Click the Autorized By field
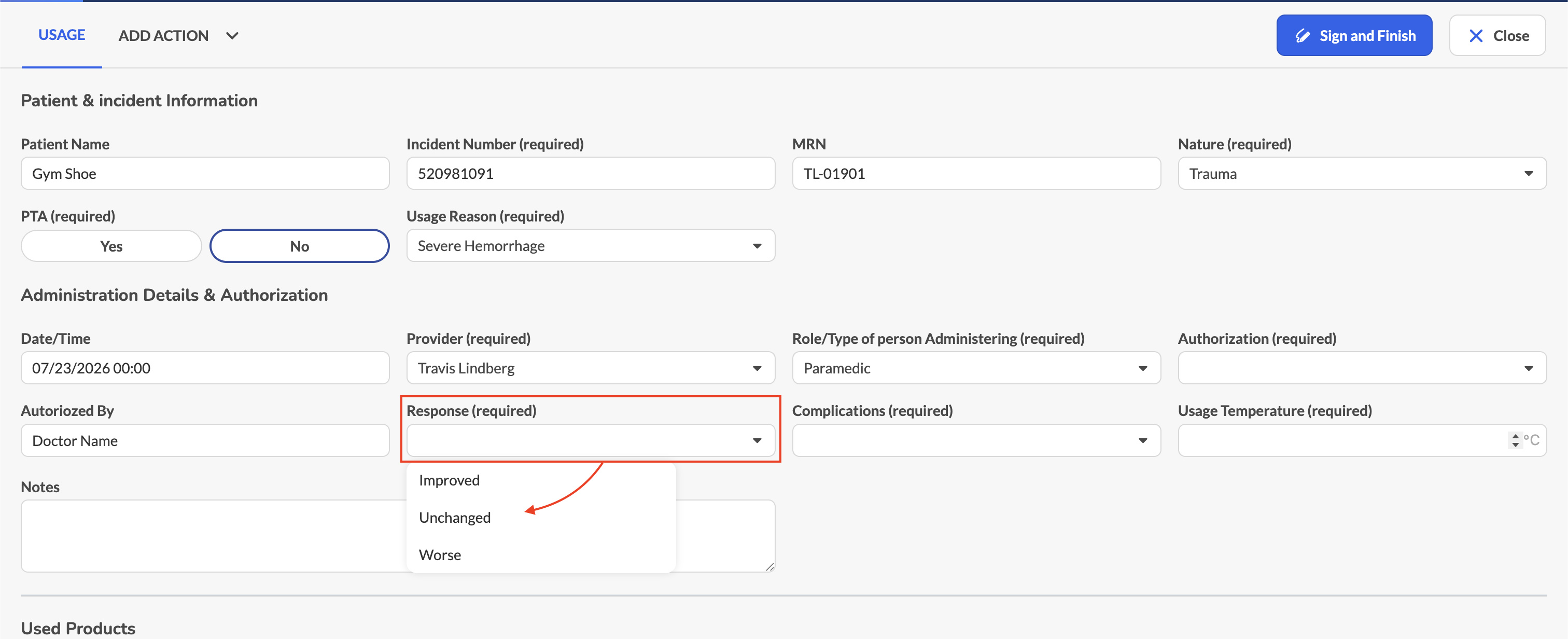Screen dimensions: 1568x639 click(x=205, y=440)
